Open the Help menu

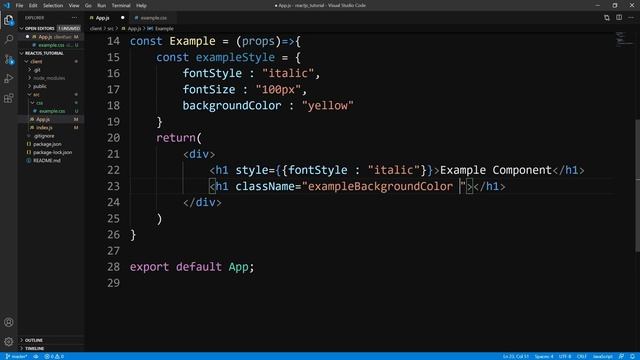(x=141, y=5)
